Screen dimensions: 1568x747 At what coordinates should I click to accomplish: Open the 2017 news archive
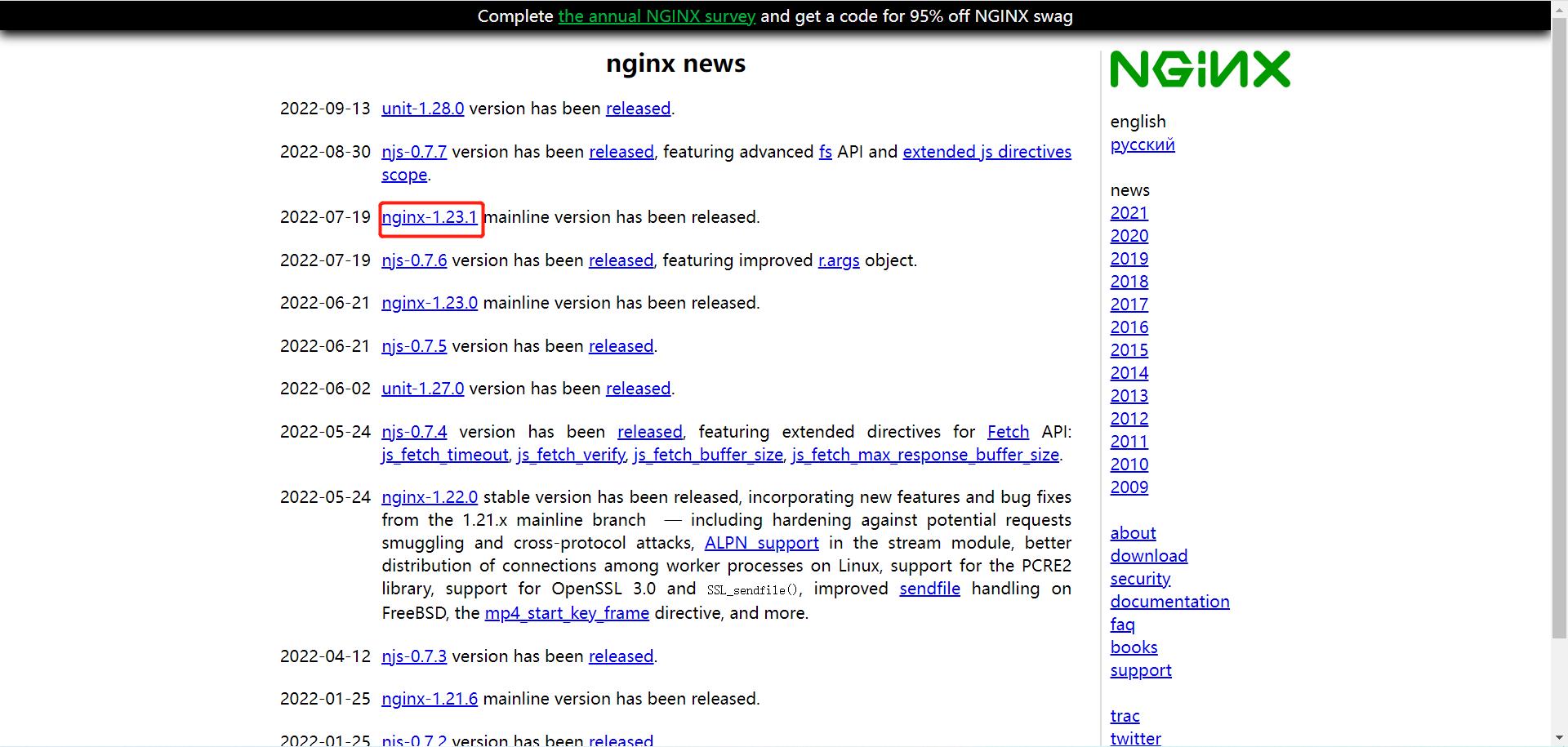tap(1129, 305)
